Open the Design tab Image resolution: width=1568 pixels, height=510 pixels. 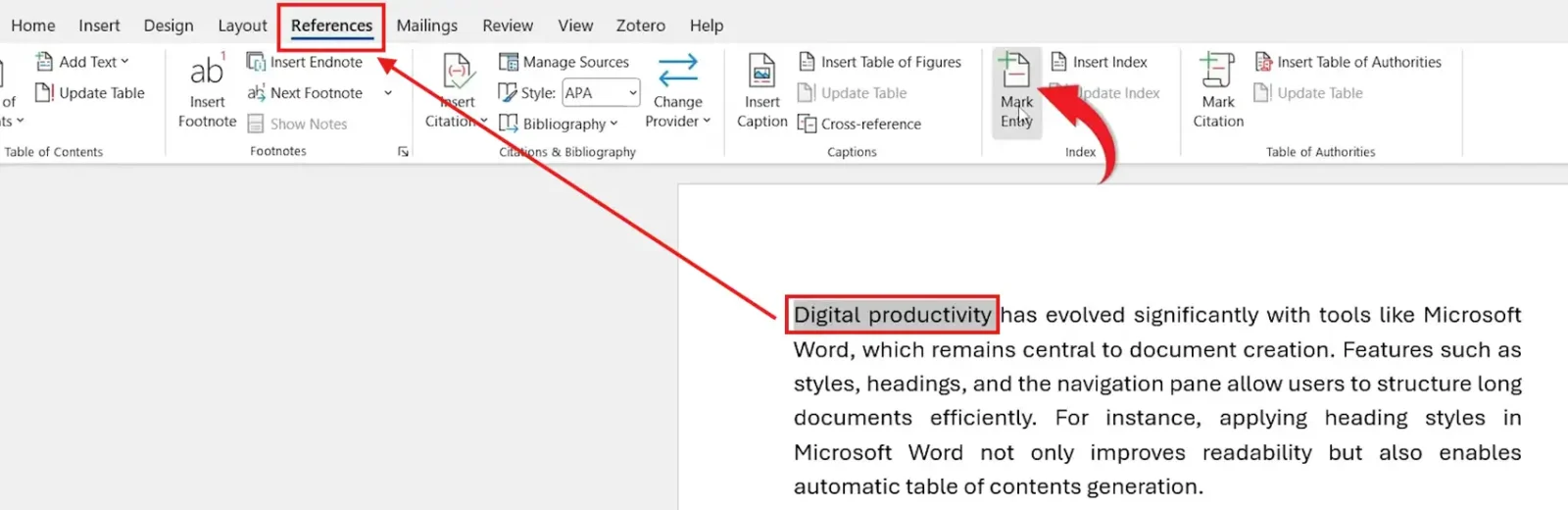[169, 25]
